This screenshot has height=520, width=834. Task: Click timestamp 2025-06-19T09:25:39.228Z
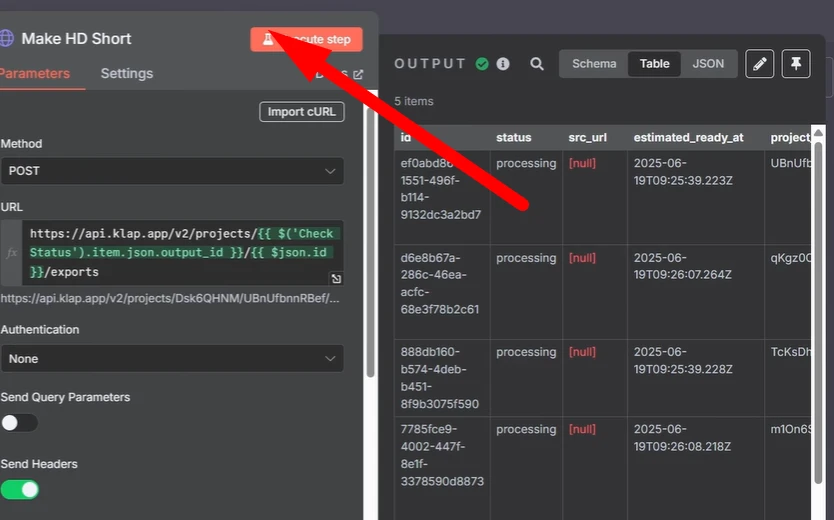(x=683, y=360)
